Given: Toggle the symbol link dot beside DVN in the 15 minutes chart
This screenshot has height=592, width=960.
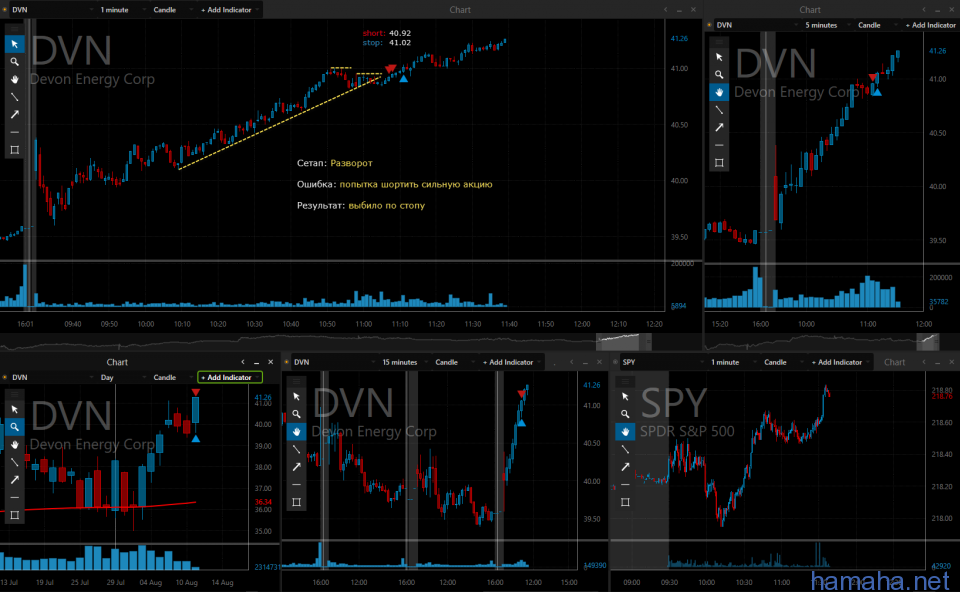Looking at the screenshot, I should point(287,362).
